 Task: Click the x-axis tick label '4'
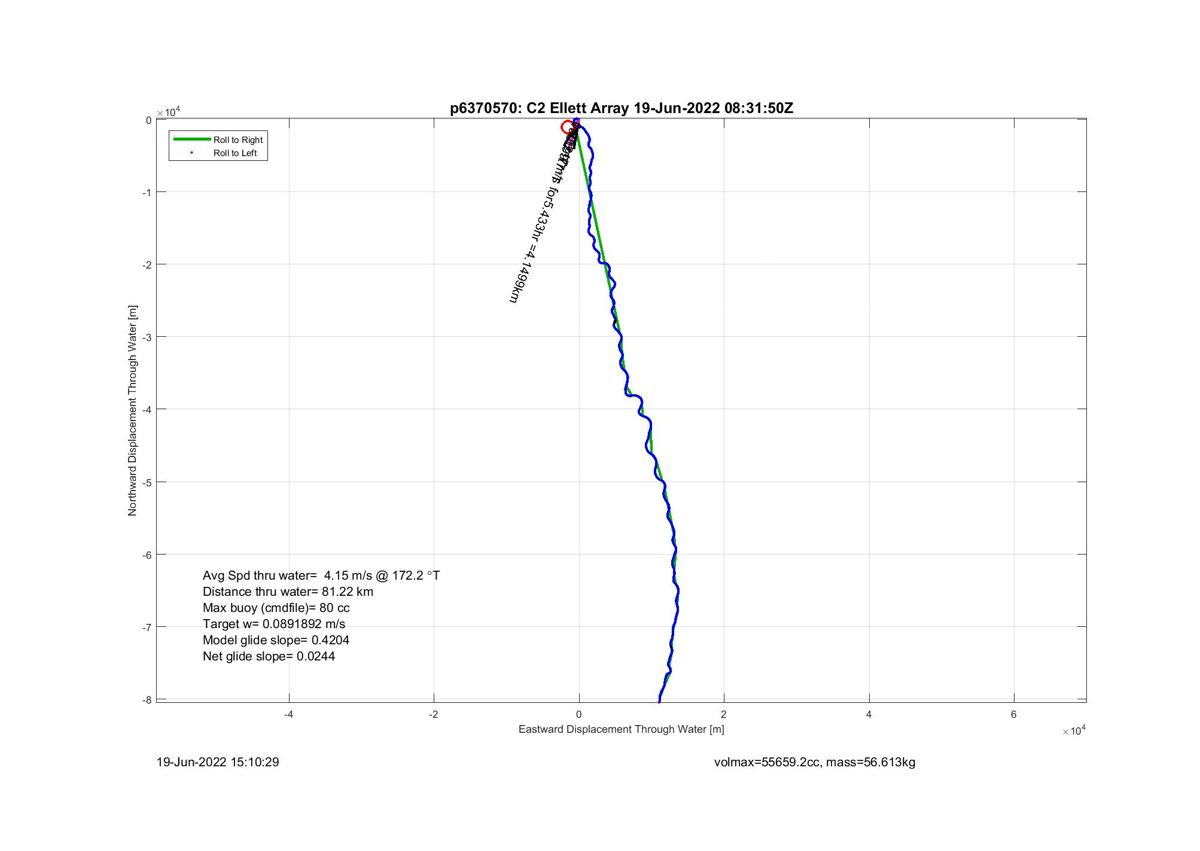click(869, 714)
